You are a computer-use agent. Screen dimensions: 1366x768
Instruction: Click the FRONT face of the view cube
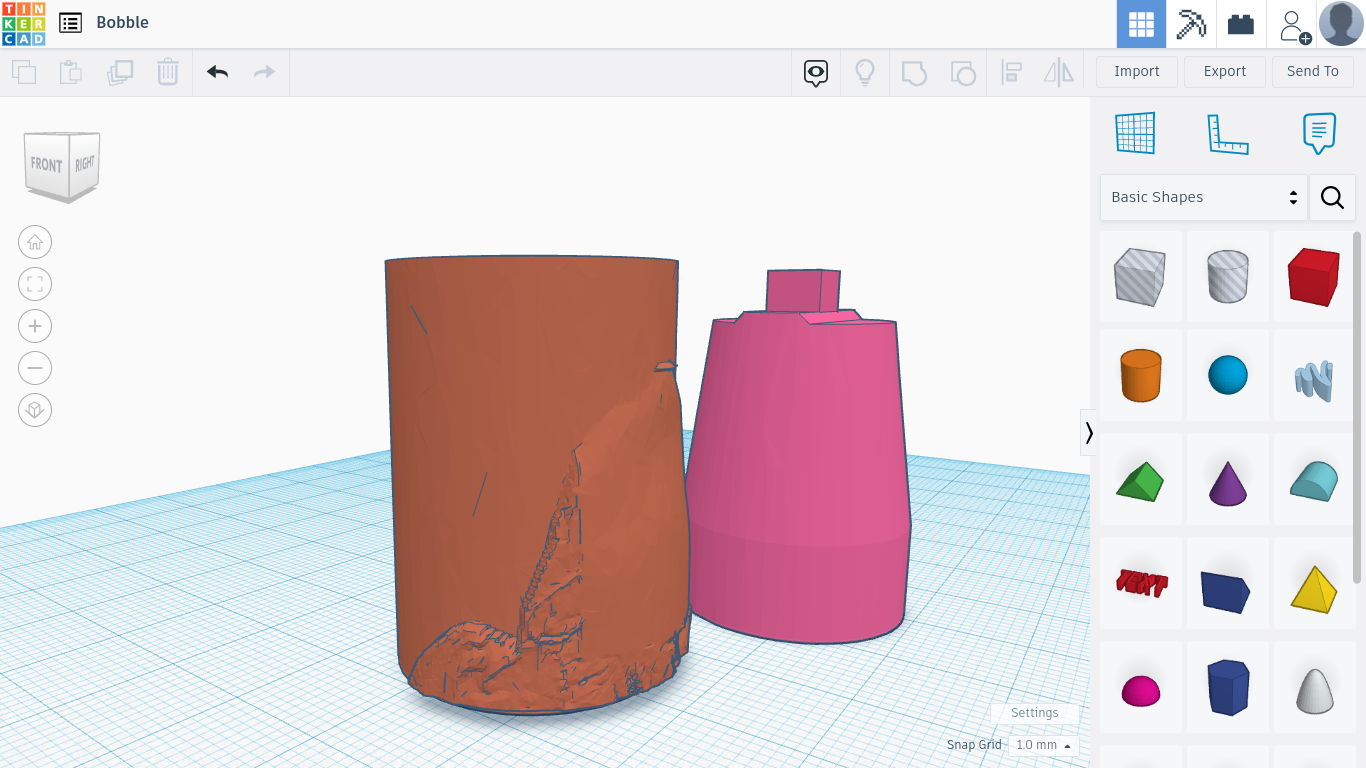pyautogui.click(x=46, y=165)
